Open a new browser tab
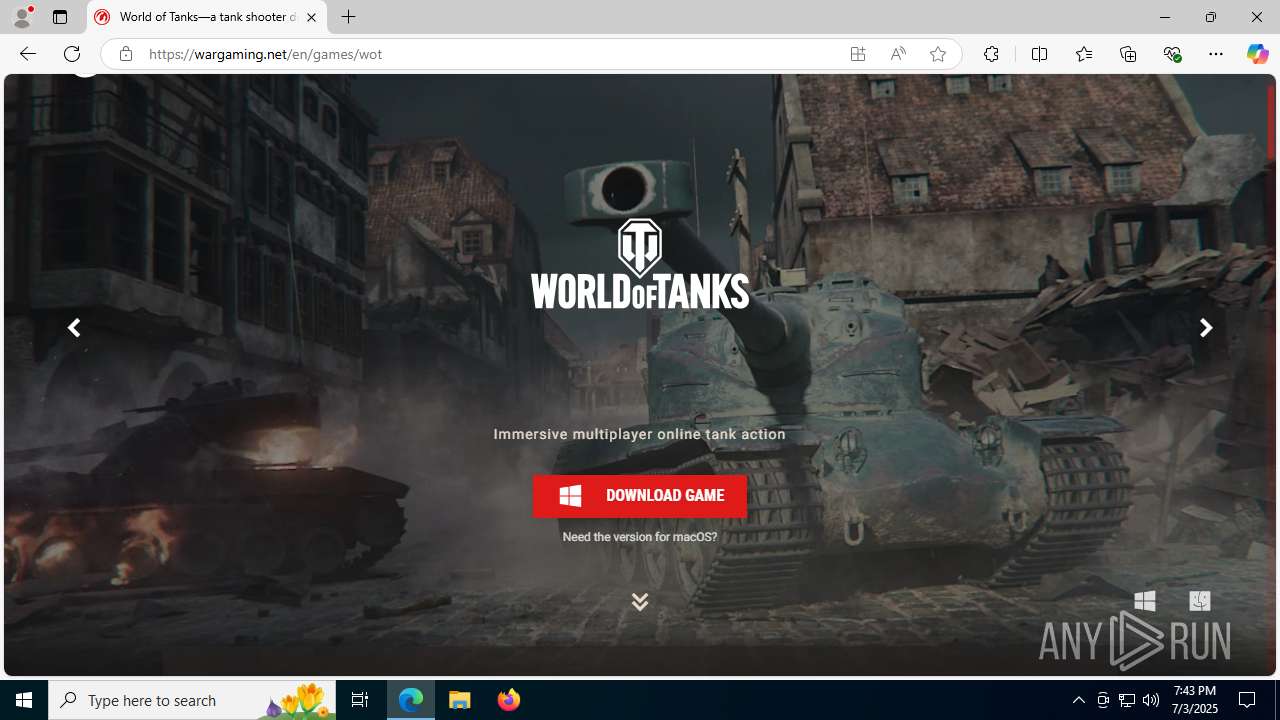The image size is (1280, 720). tap(348, 17)
